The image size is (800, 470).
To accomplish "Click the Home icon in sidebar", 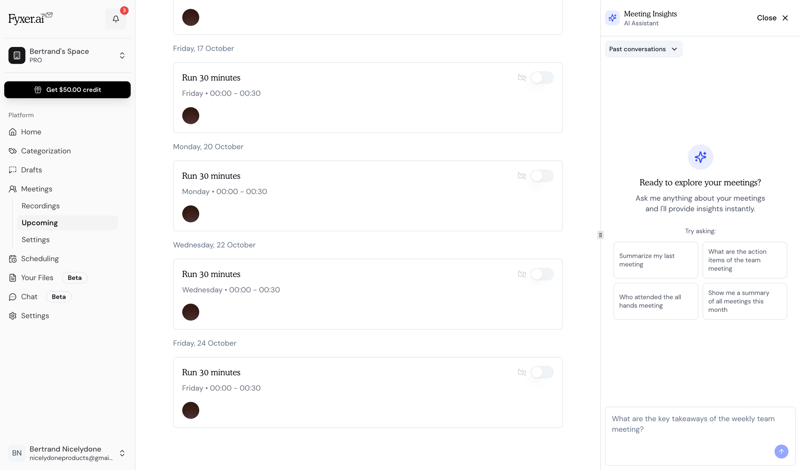I will click(13, 132).
